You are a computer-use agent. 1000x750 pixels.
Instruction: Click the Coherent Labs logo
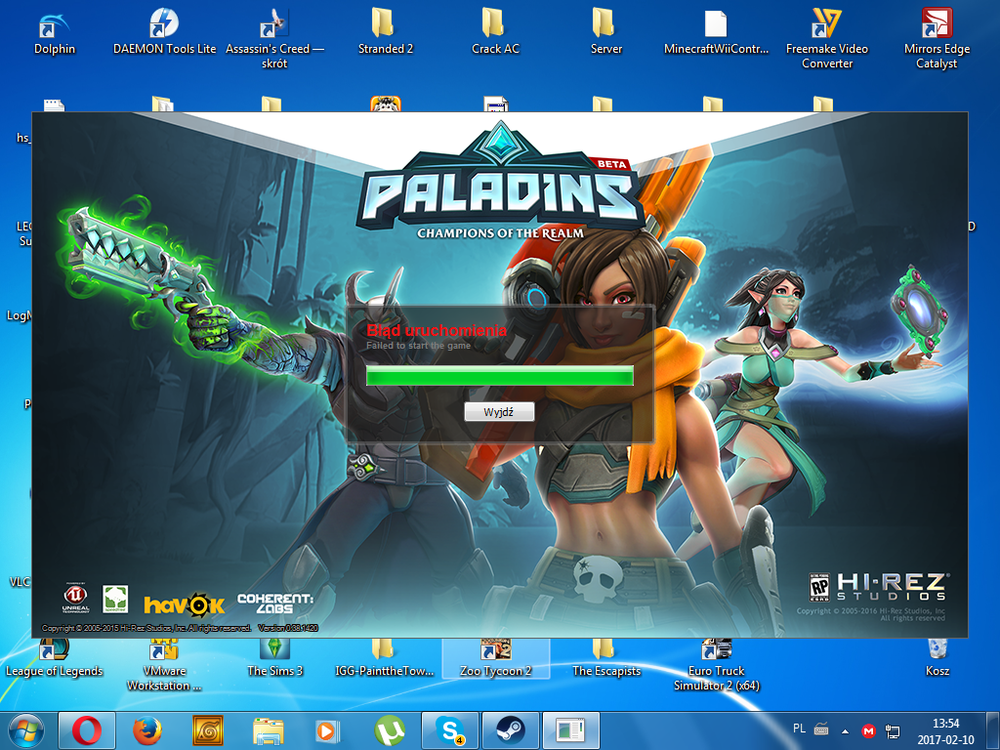point(275,603)
